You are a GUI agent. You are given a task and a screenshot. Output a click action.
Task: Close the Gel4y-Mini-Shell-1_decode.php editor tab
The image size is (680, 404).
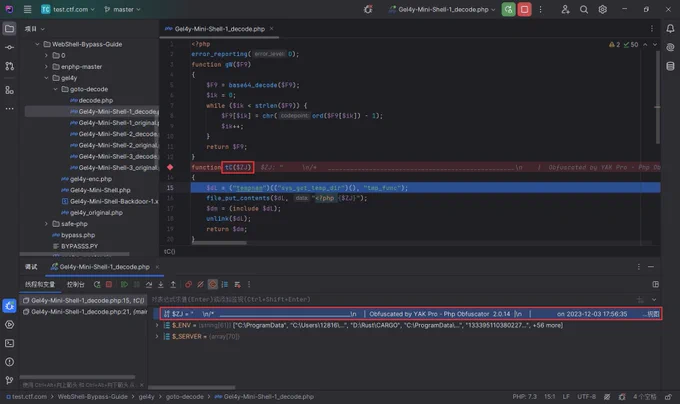point(271,29)
